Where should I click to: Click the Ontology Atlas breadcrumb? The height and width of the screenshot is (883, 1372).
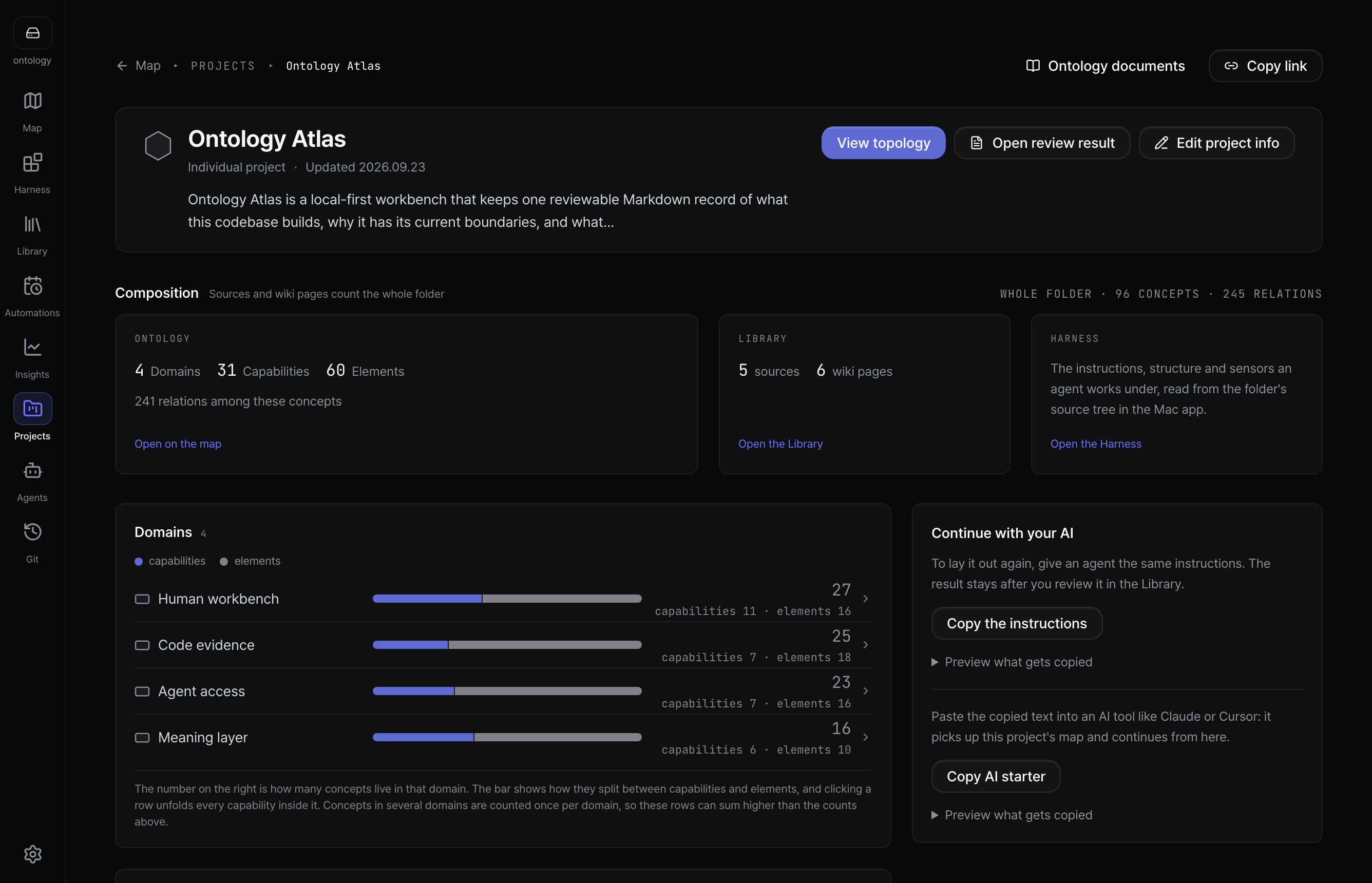(333, 66)
